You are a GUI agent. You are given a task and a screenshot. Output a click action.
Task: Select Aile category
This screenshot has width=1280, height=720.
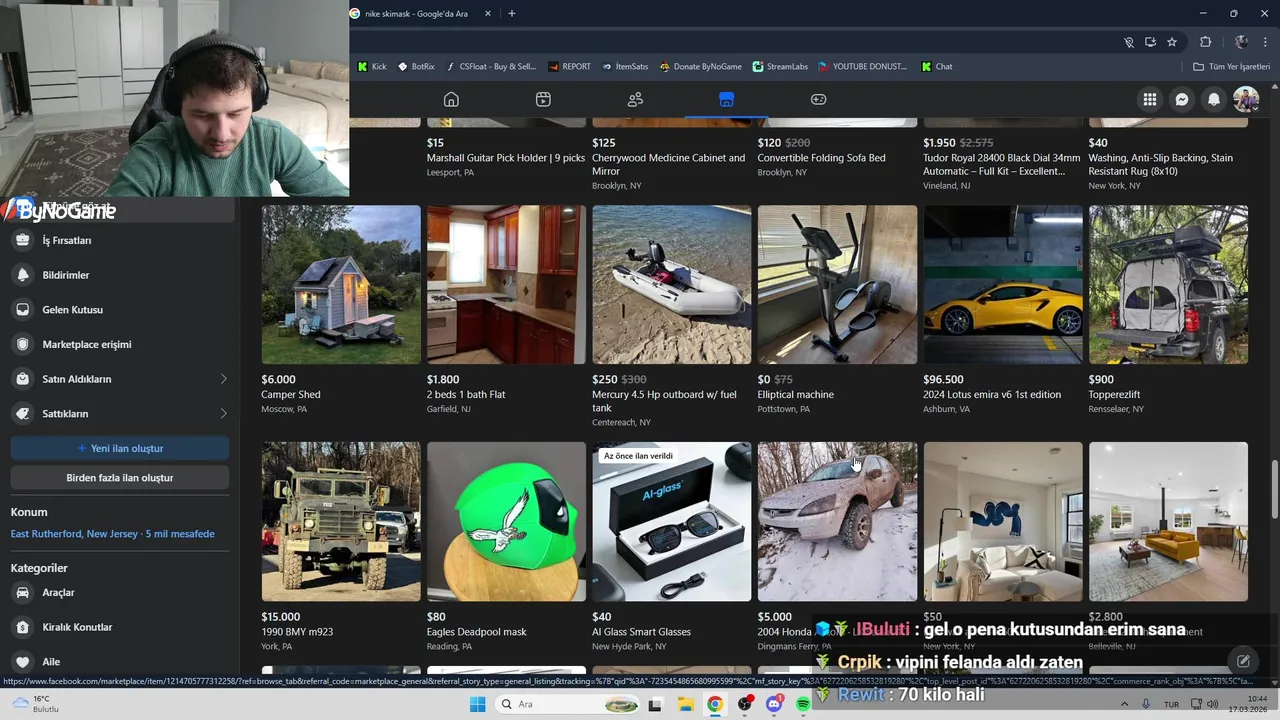(120, 661)
